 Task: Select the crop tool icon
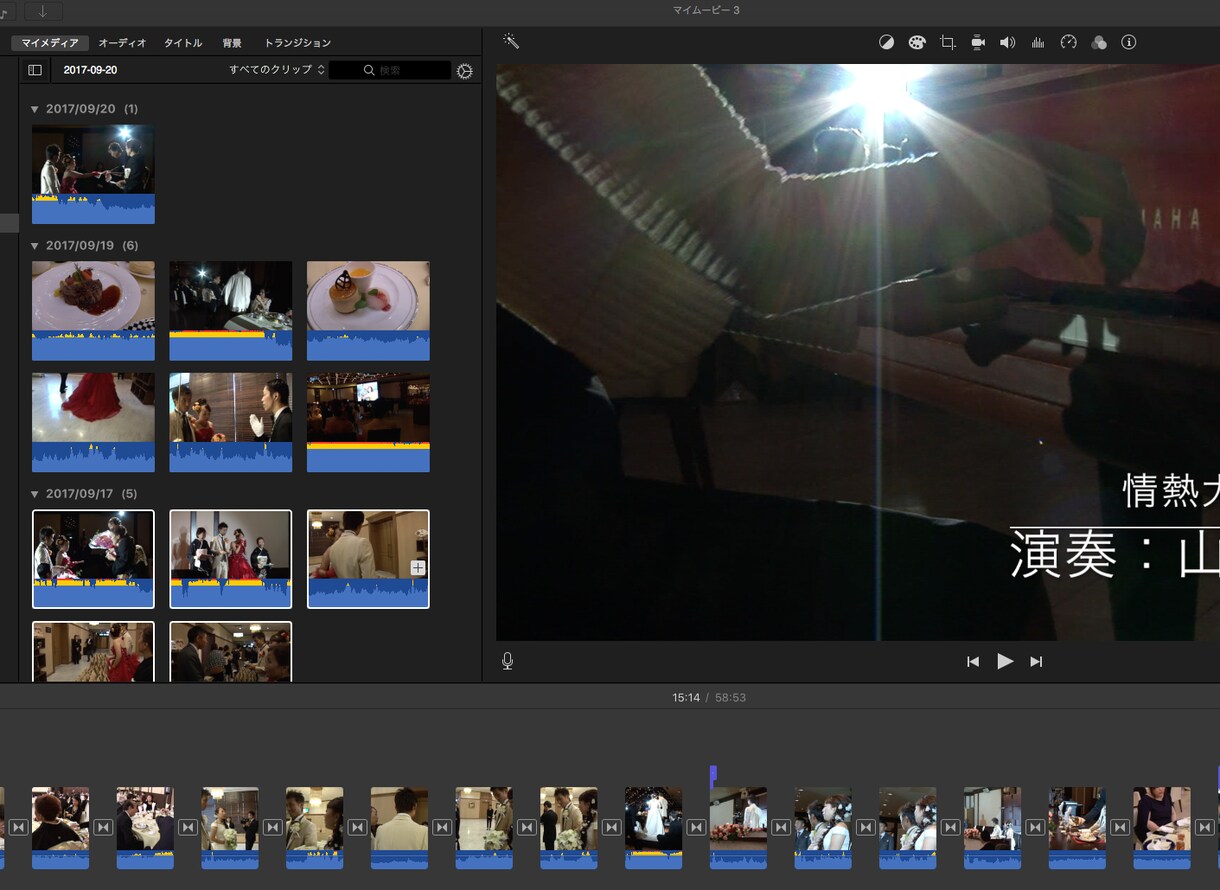[948, 42]
